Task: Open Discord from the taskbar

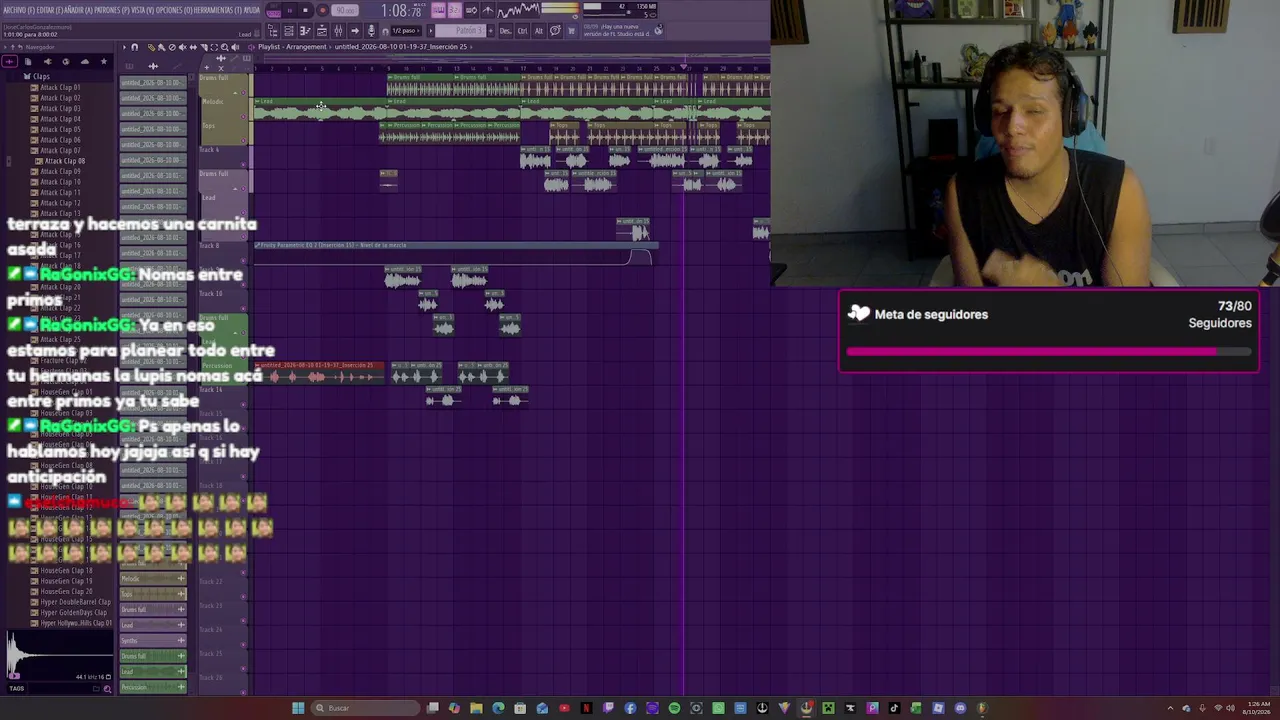Action: click(960, 708)
